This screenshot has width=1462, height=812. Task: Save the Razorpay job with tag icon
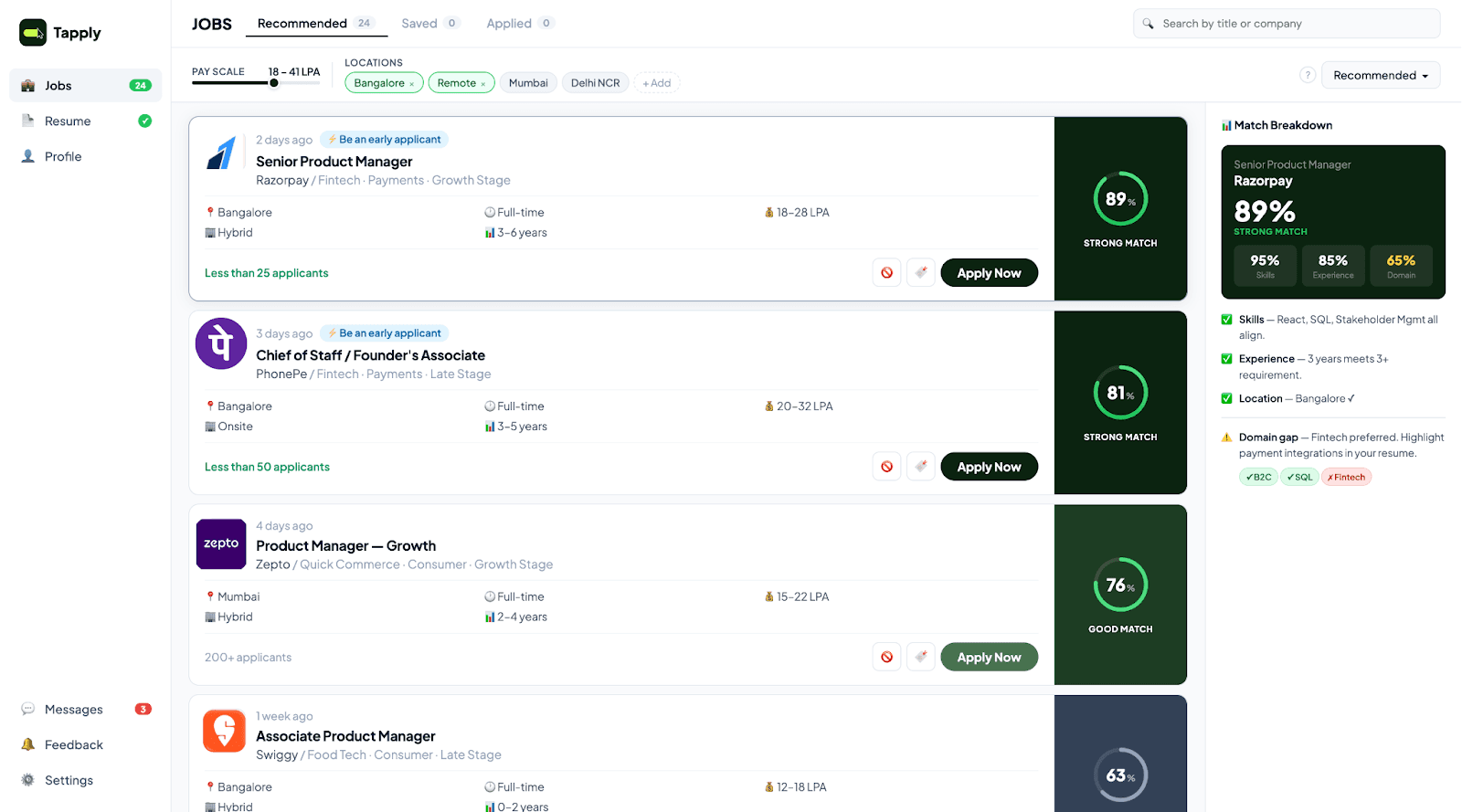[x=921, y=273]
